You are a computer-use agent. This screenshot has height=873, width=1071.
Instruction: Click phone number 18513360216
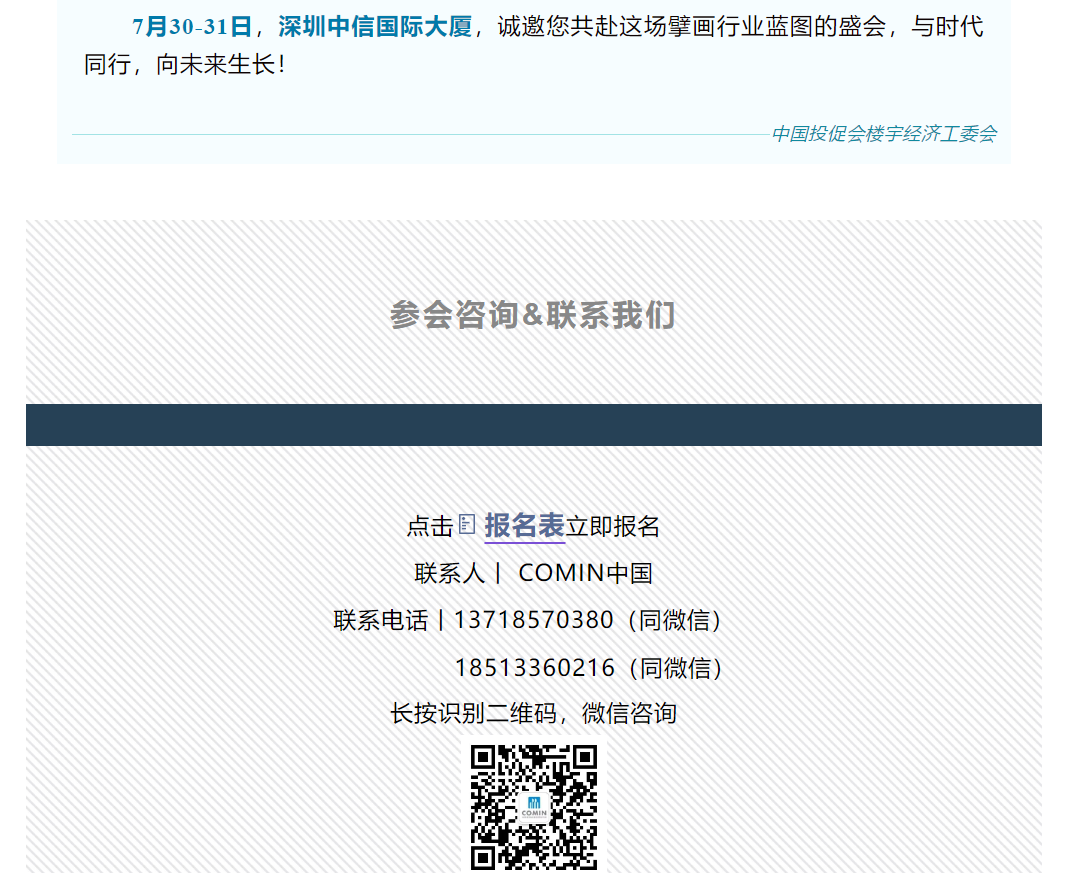[x=534, y=667]
